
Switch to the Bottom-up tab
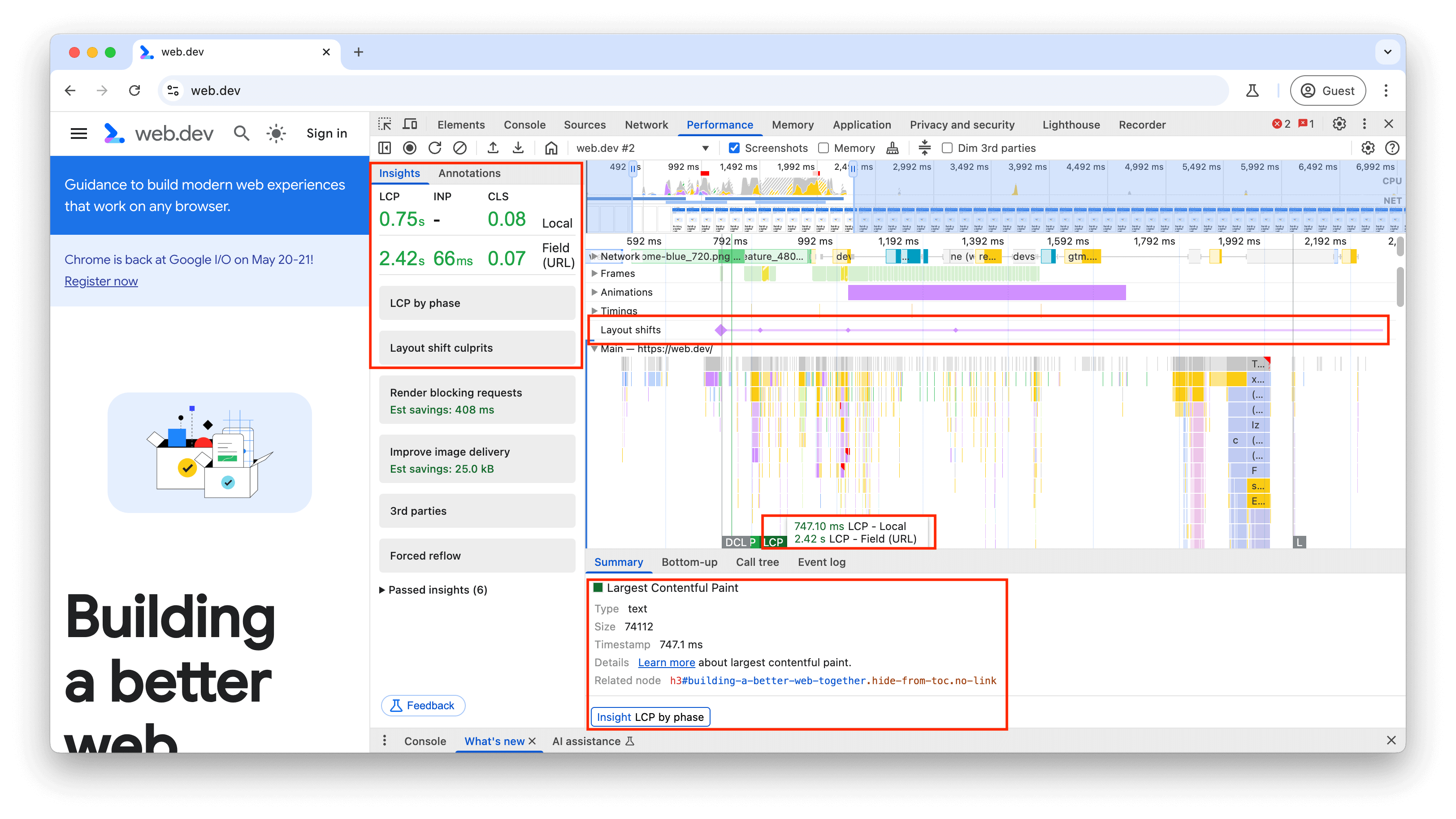click(x=688, y=561)
